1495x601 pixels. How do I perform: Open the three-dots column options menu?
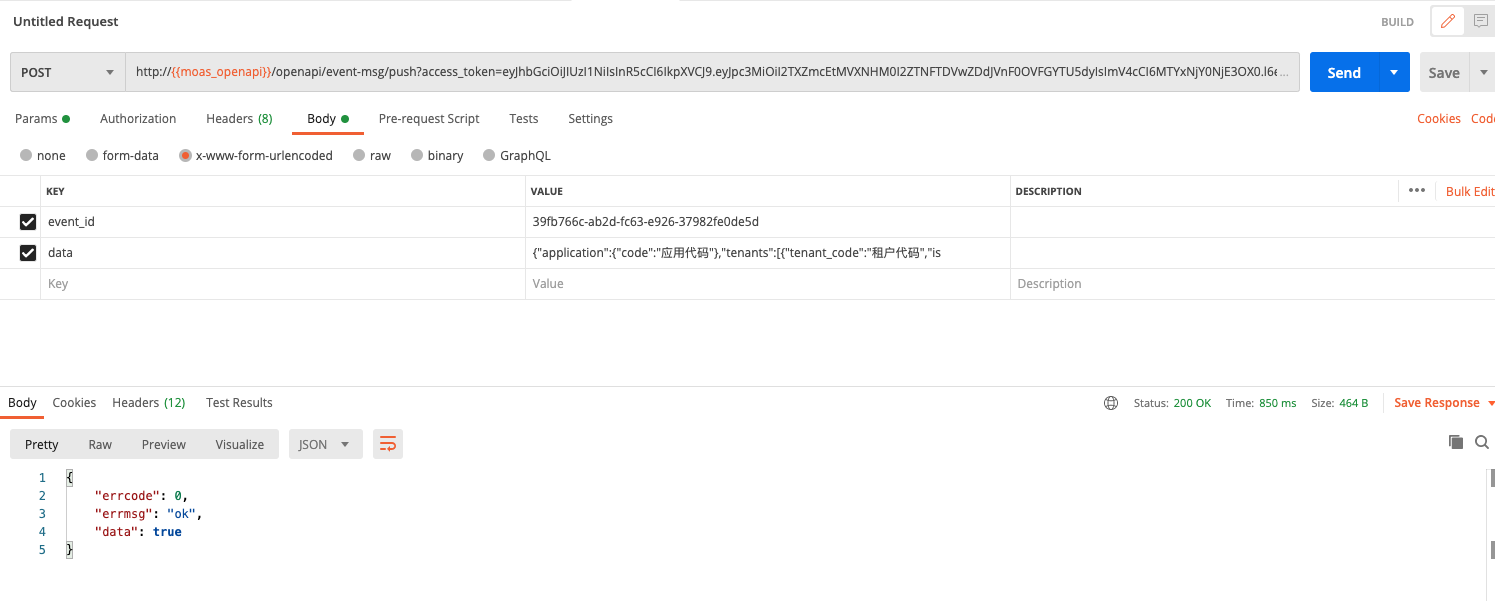tap(1416, 191)
